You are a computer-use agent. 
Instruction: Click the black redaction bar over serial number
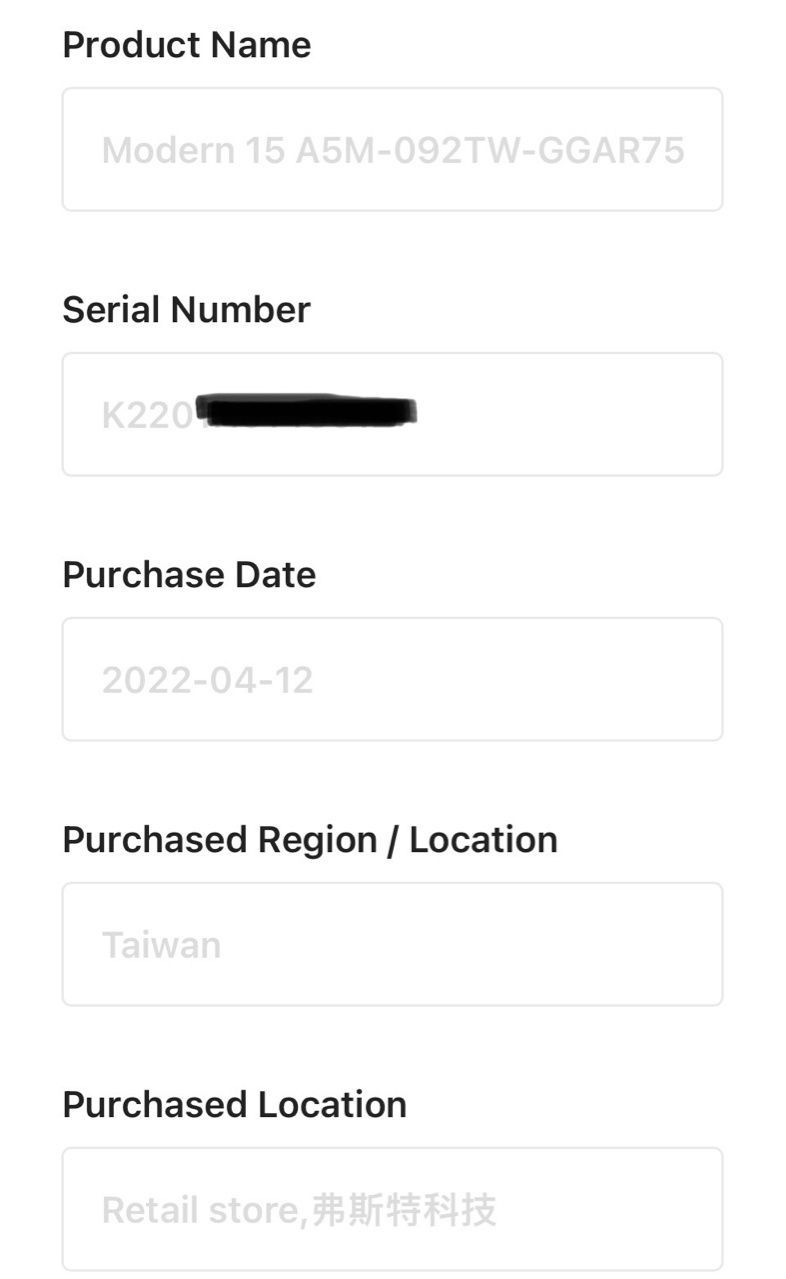(x=306, y=411)
